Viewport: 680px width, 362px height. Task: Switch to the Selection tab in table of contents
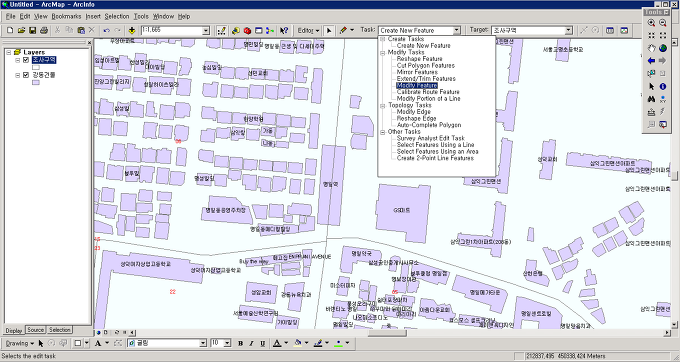click(59, 330)
